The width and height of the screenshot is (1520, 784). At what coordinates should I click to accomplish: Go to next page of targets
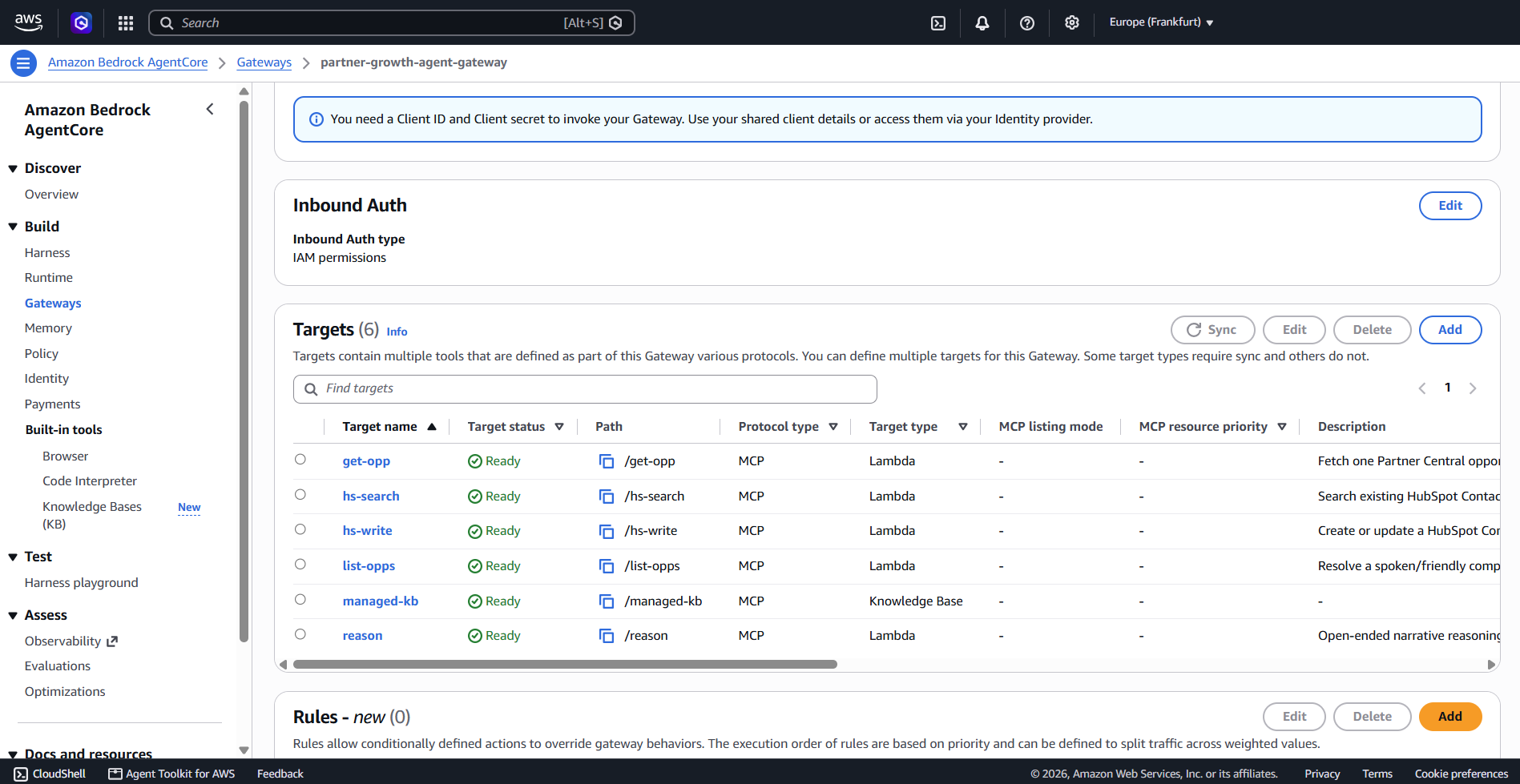pyautogui.click(x=1473, y=388)
